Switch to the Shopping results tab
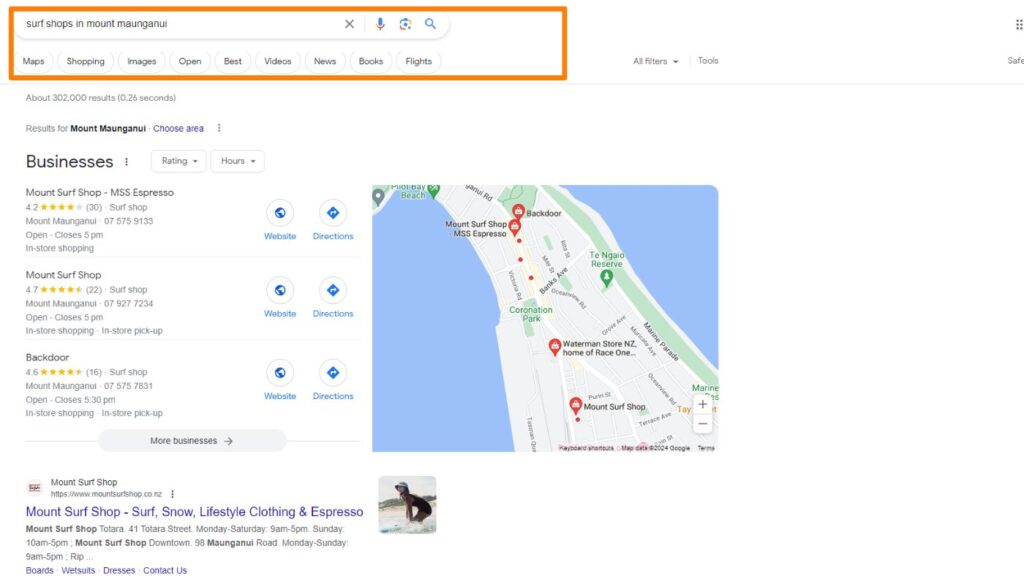 (86, 61)
